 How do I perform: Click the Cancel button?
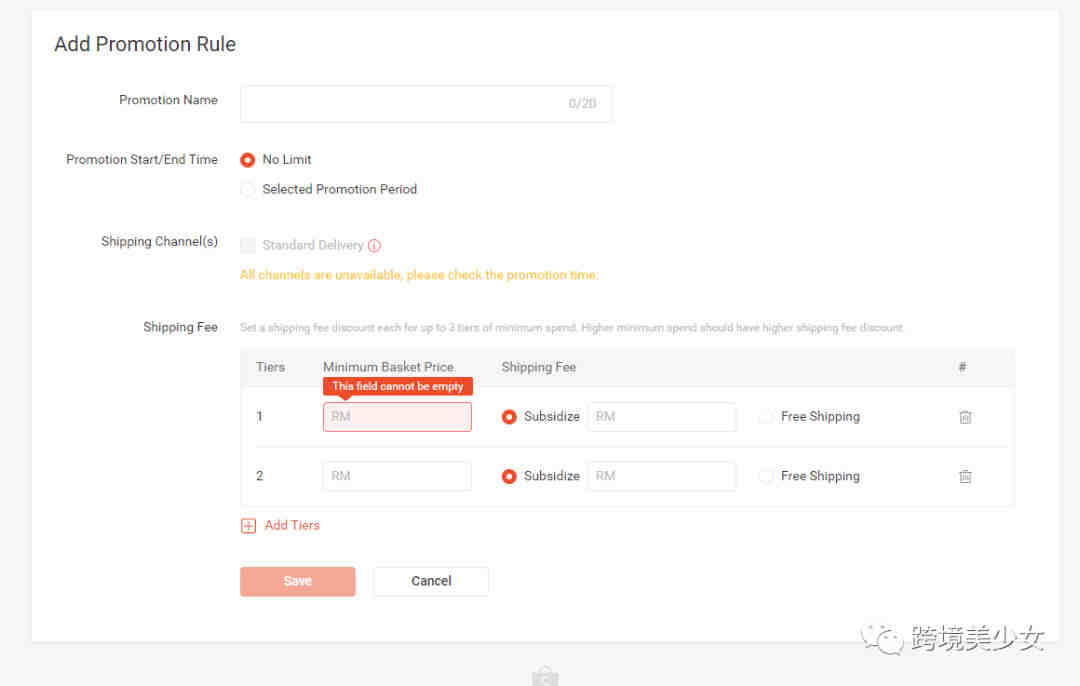coord(431,581)
